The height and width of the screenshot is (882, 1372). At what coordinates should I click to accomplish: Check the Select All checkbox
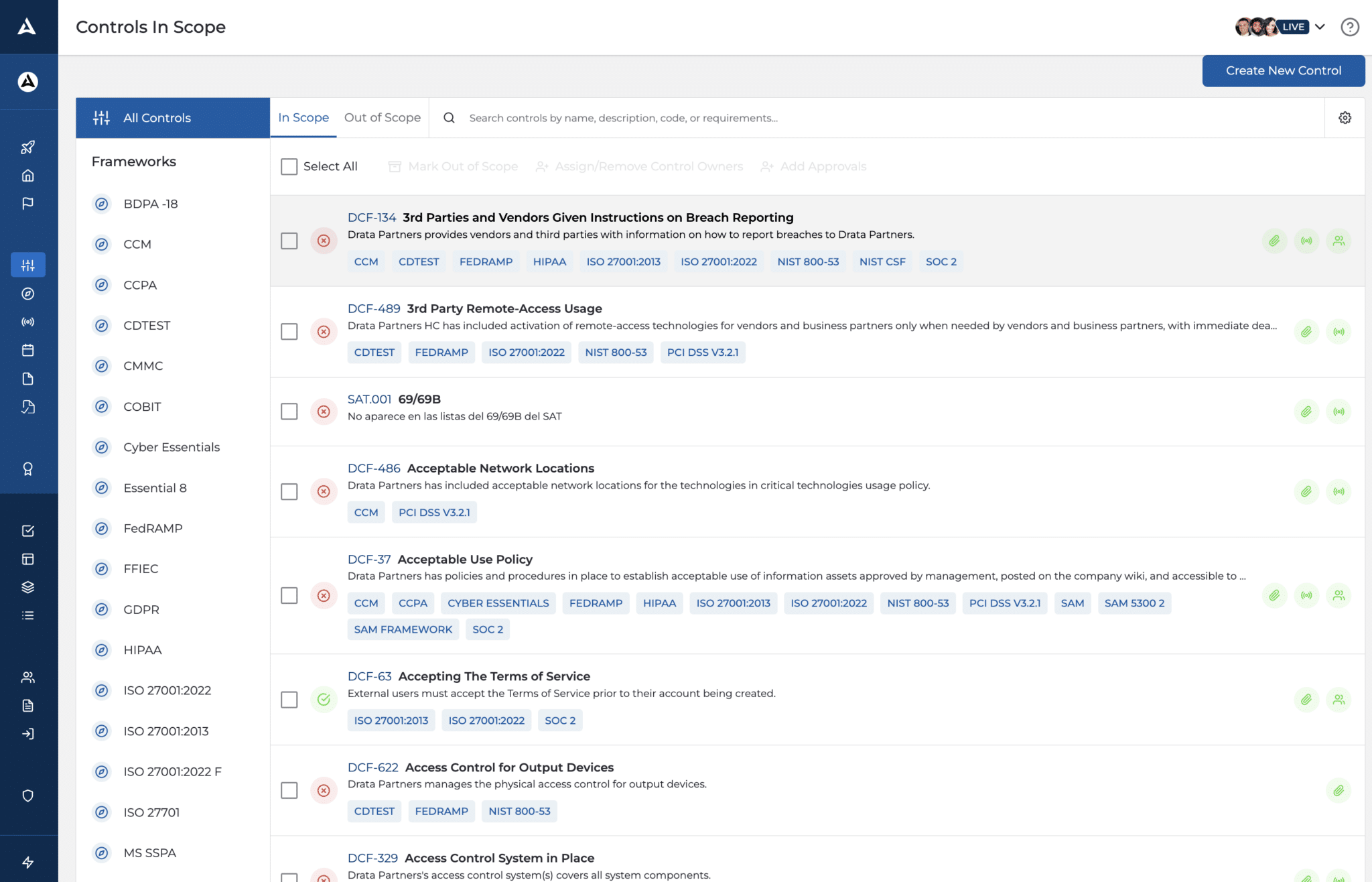289,166
